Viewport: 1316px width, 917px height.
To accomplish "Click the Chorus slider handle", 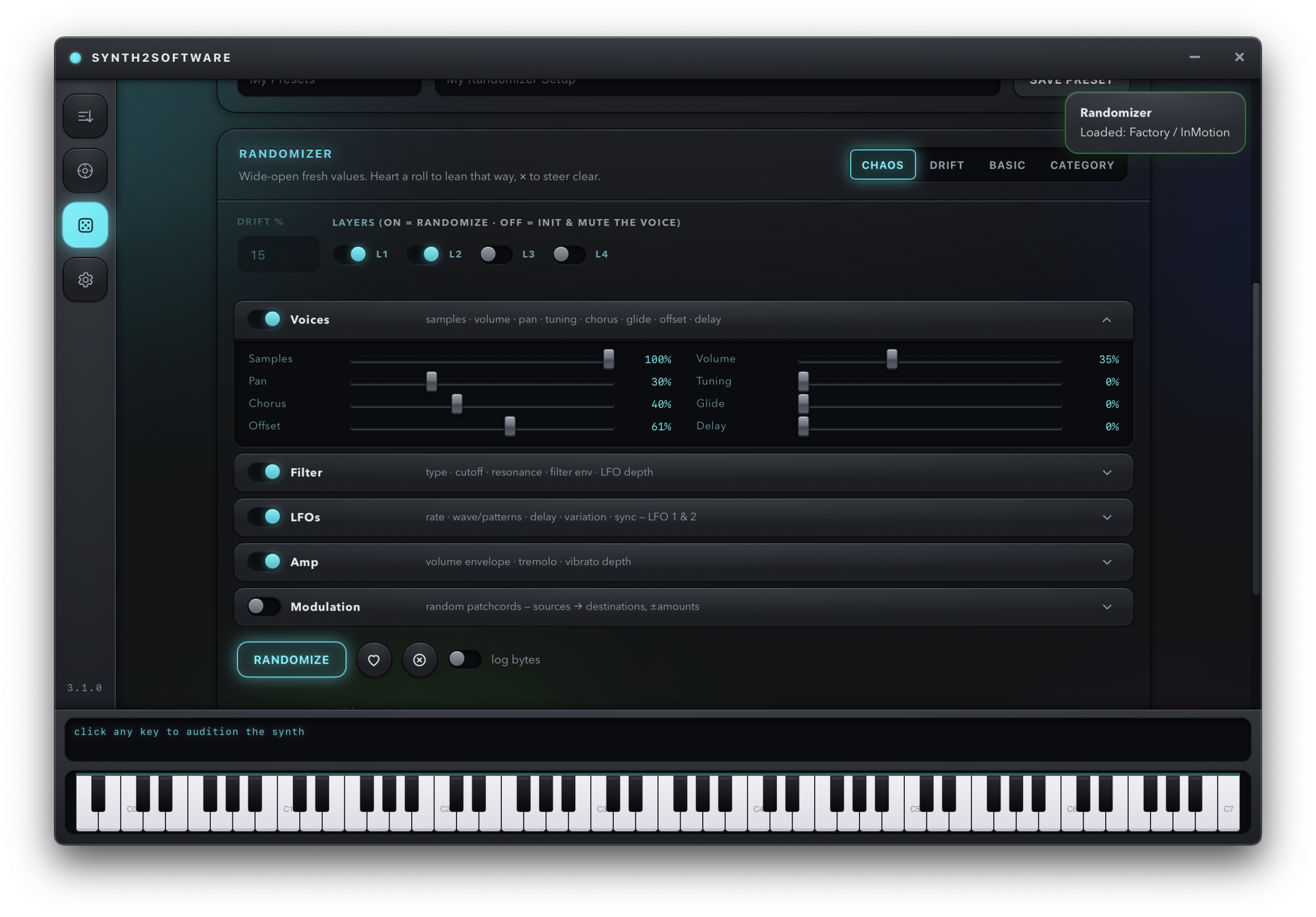I will (457, 404).
